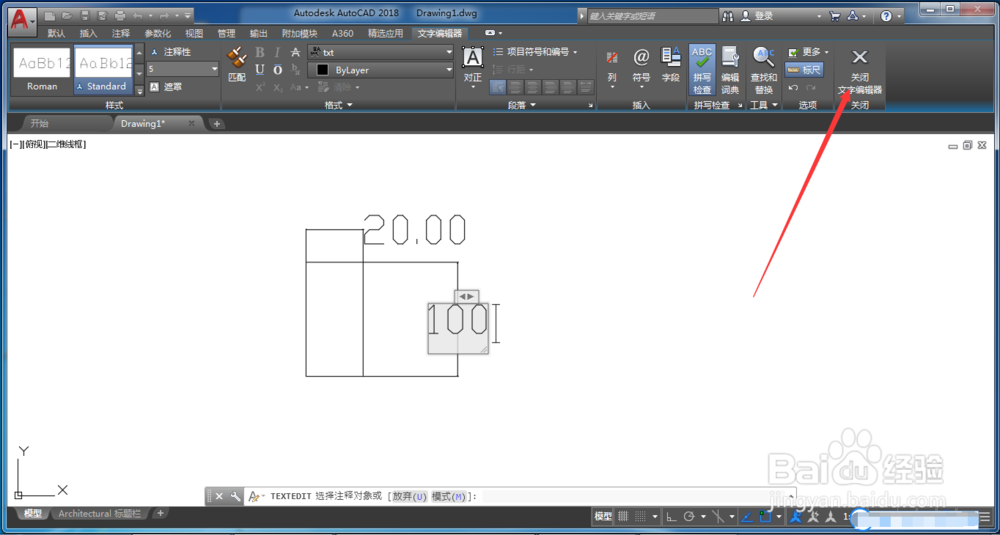Toggle the Ruler (标尺) button

click(804, 69)
